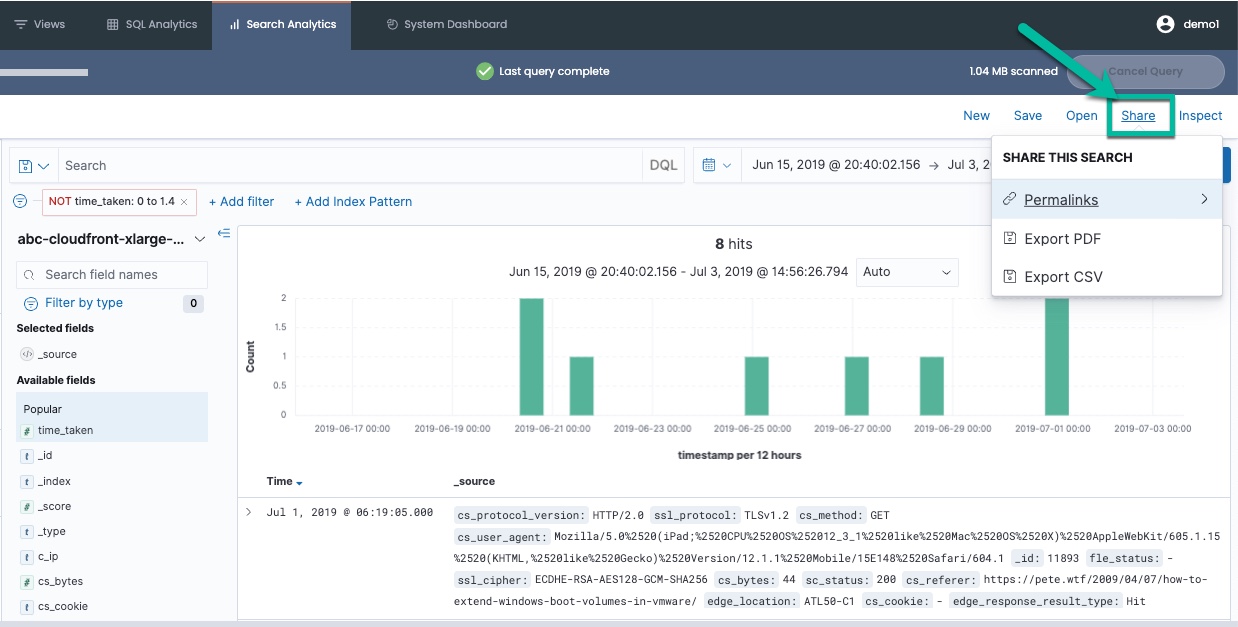The width and height of the screenshot is (1238, 627).
Task: Click the _id field
Action: [45, 455]
